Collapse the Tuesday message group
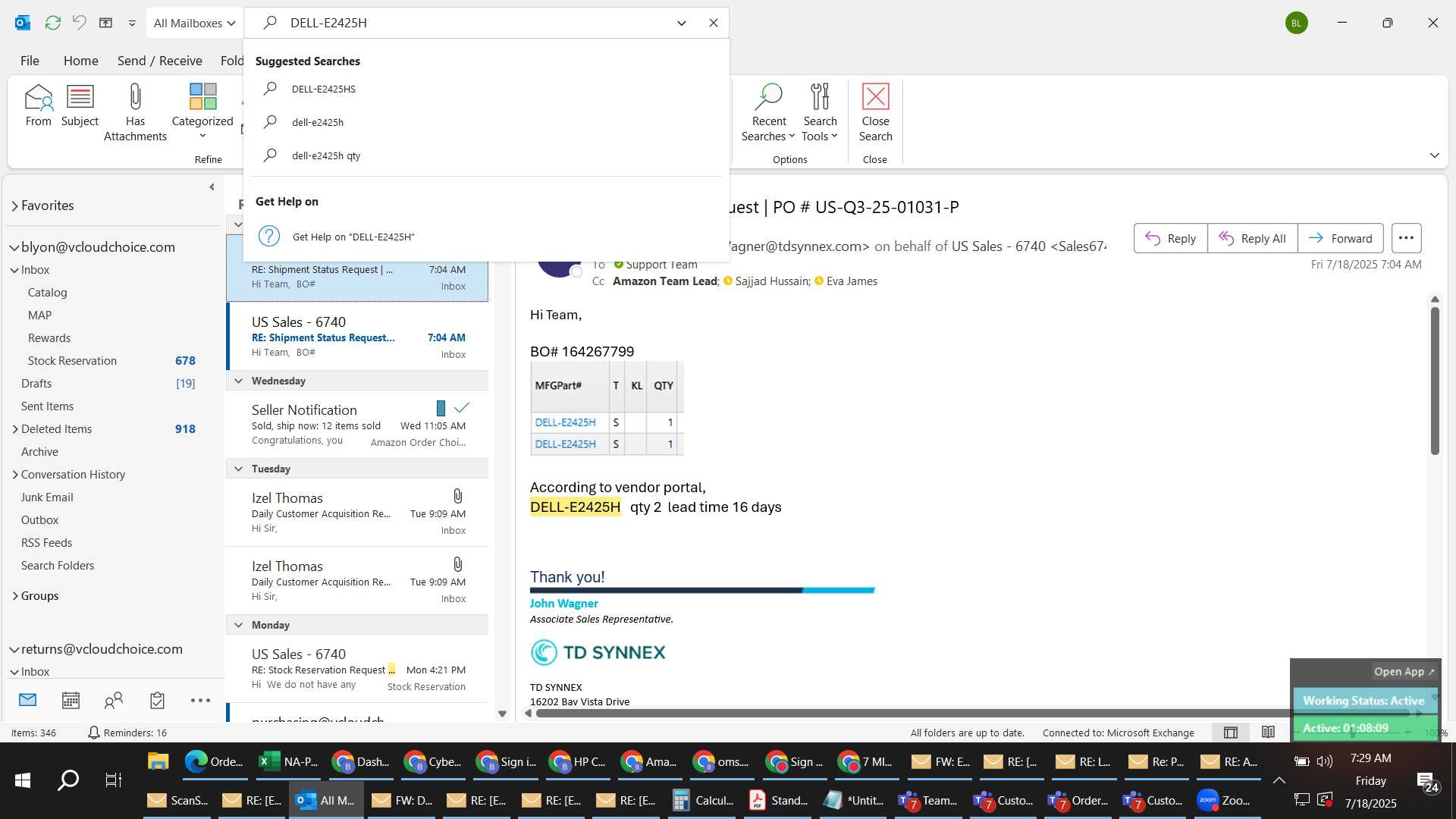 pos(238,469)
